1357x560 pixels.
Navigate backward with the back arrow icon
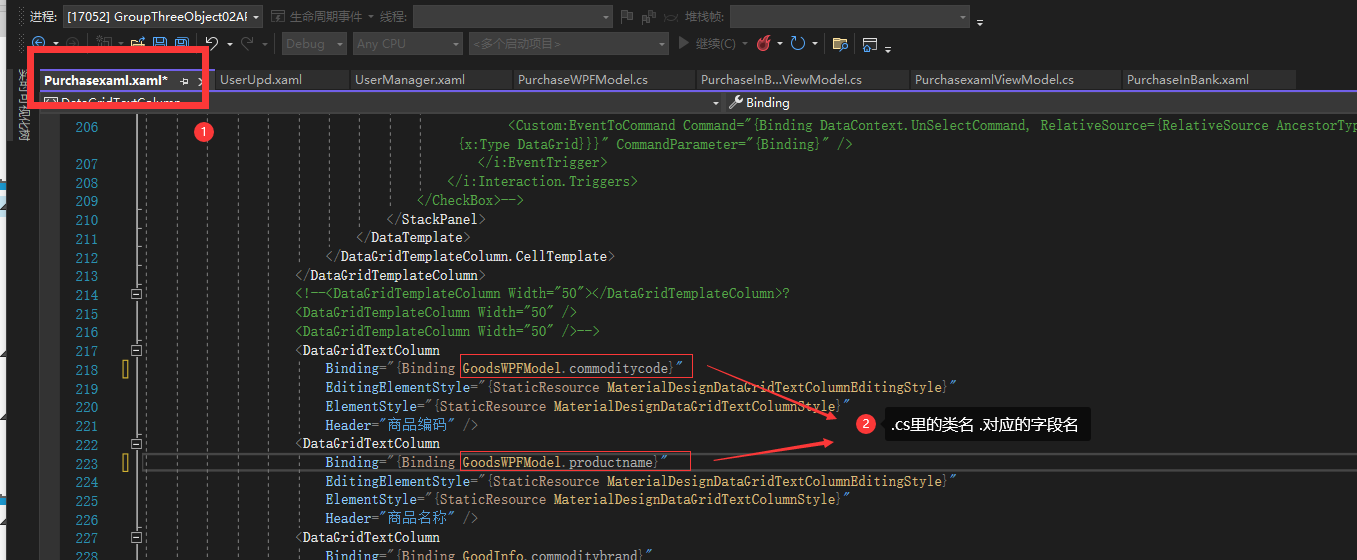[x=39, y=44]
